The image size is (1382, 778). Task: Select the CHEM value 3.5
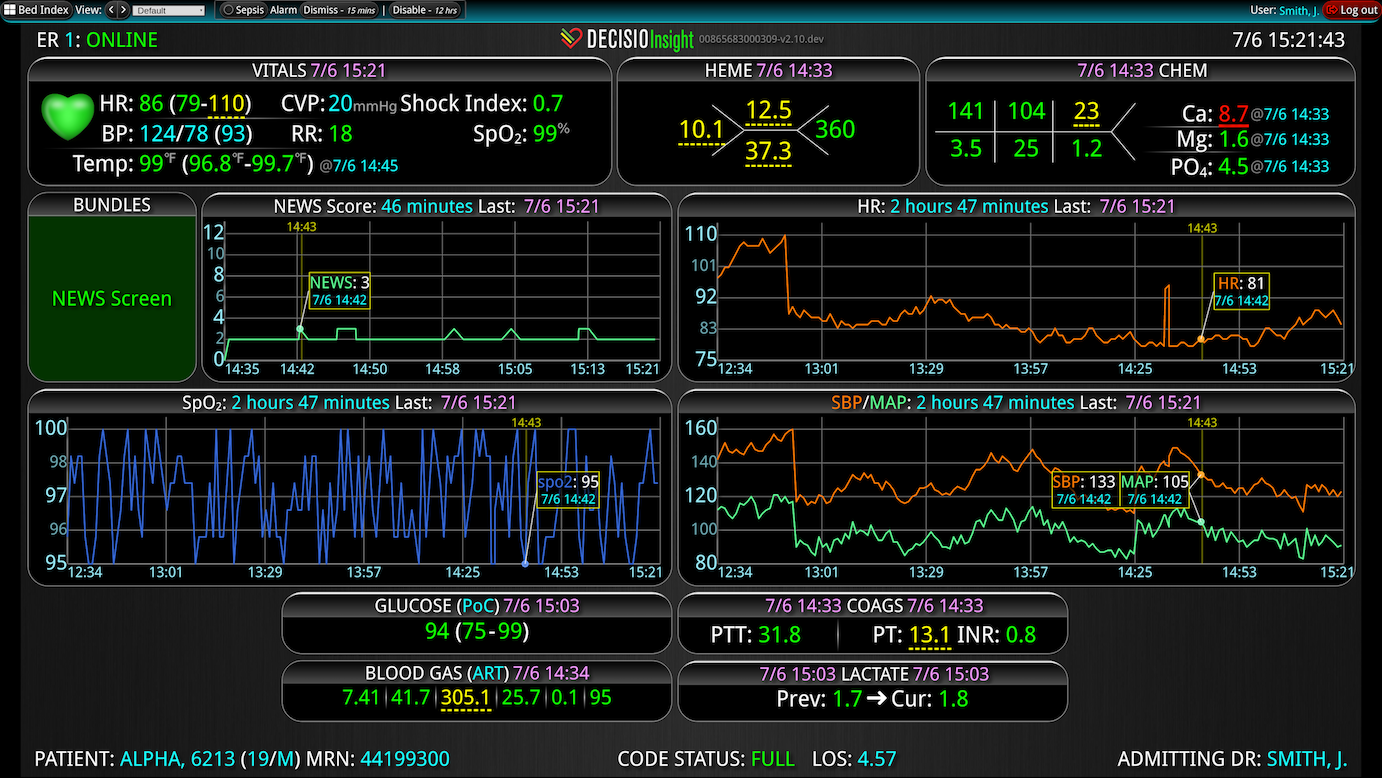(966, 149)
